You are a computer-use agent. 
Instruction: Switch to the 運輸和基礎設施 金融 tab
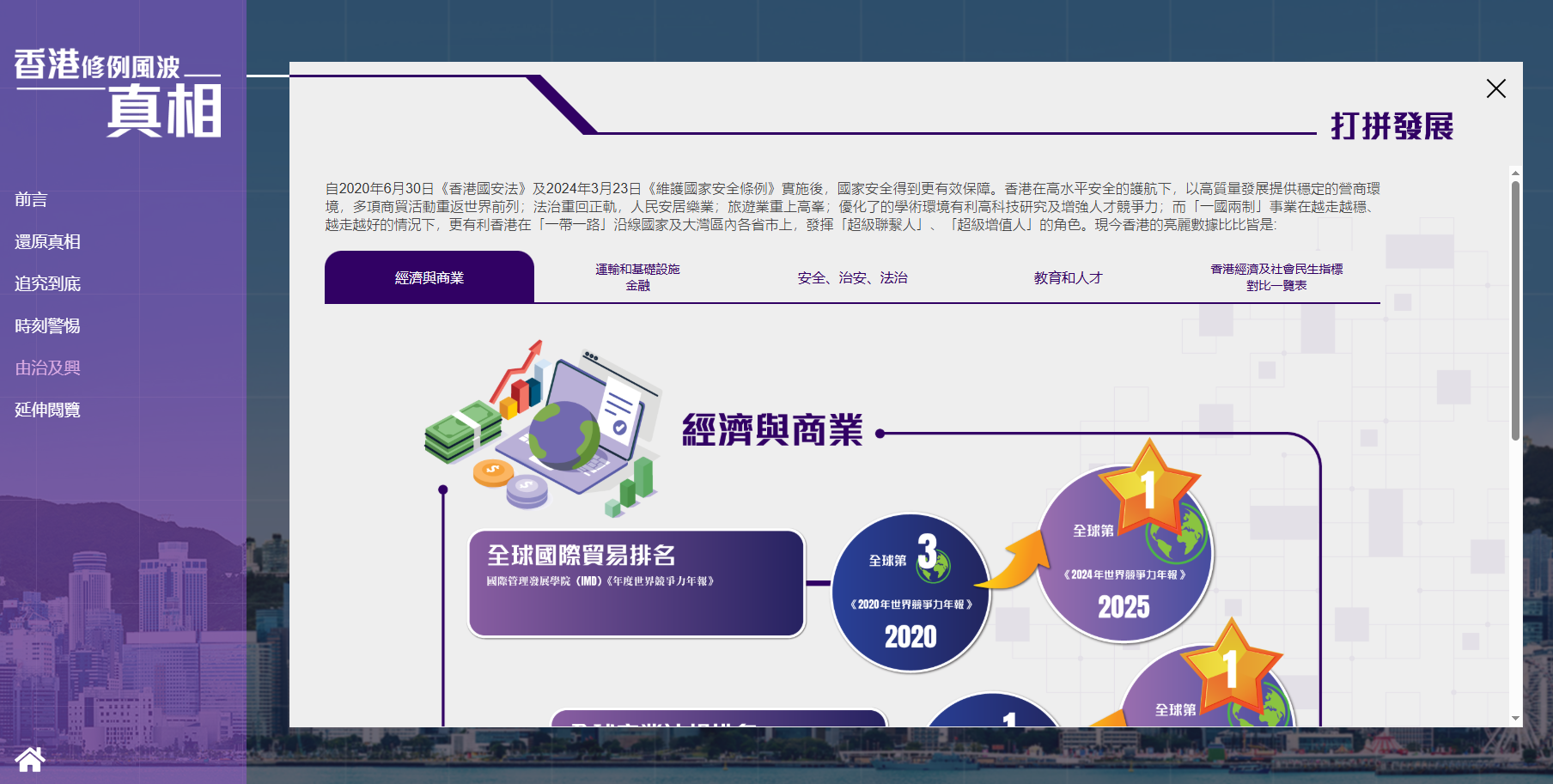click(x=637, y=277)
